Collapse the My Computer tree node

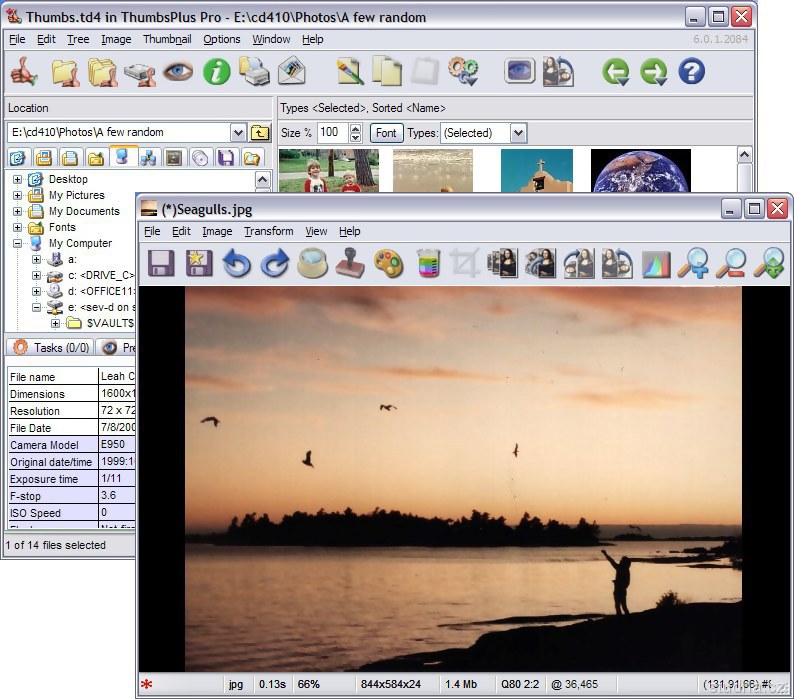click(17, 244)
